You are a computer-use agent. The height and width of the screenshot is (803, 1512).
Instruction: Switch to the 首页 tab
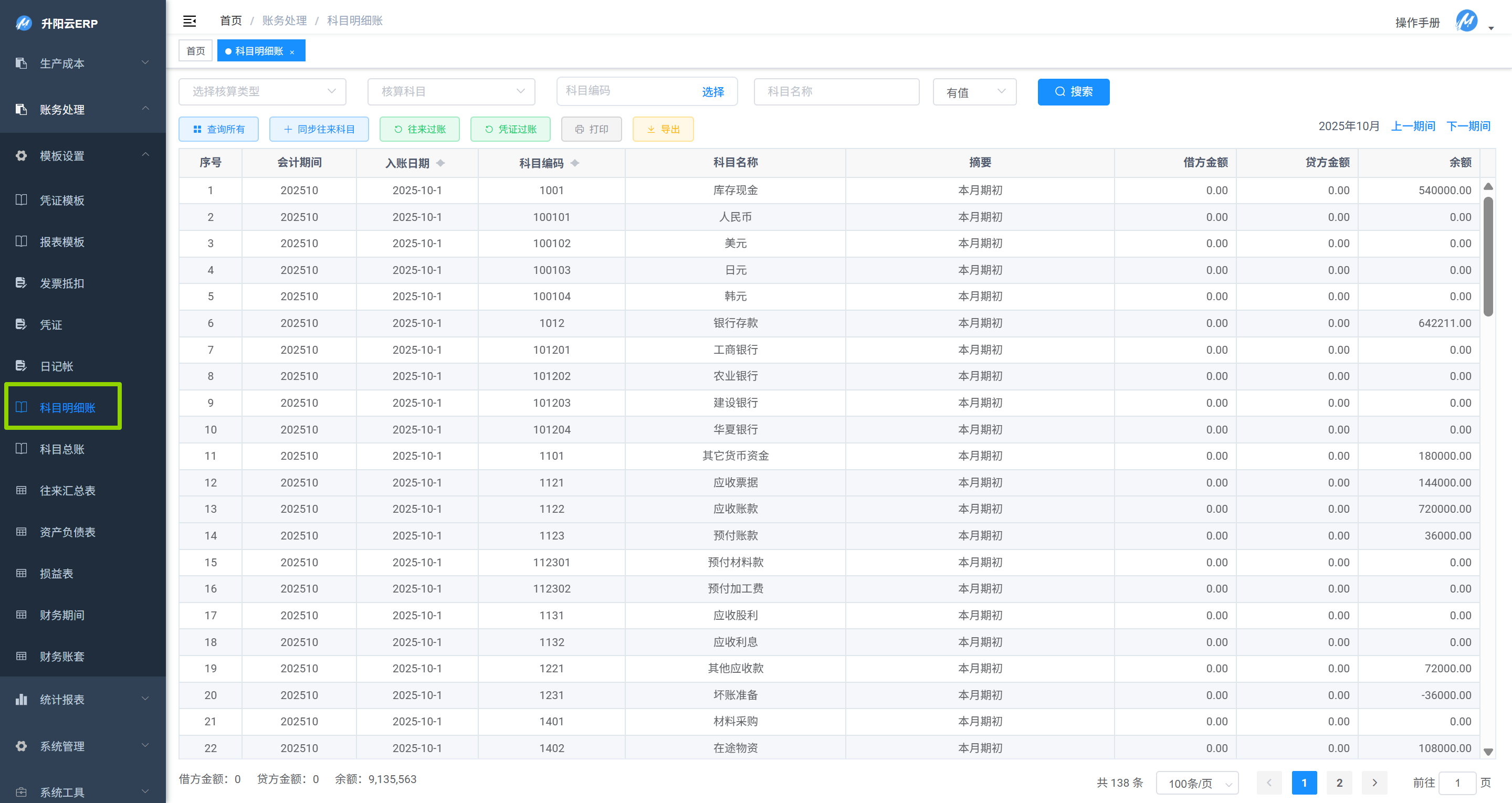195,51
